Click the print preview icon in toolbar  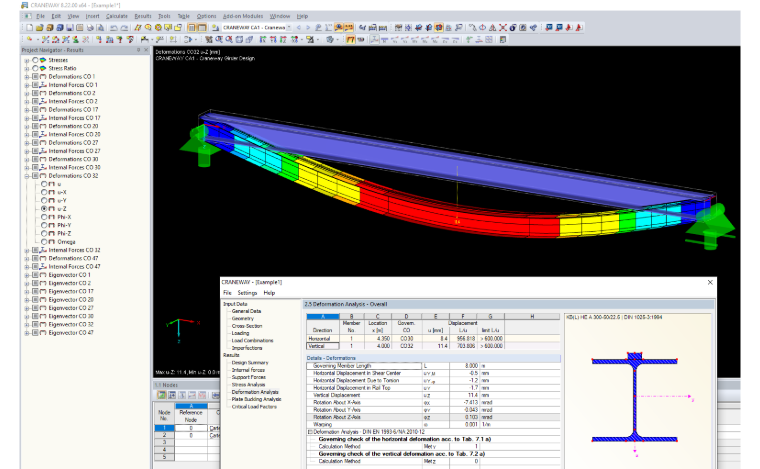[x=100, y=28]
